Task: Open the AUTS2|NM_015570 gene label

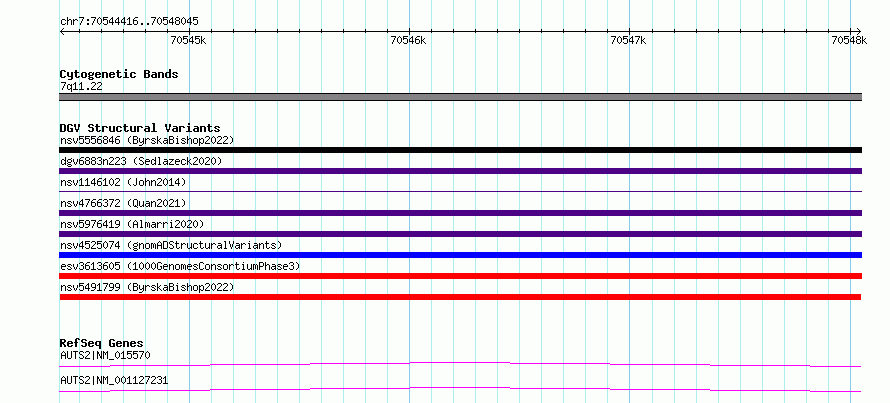Action: (x=105, y=356)
